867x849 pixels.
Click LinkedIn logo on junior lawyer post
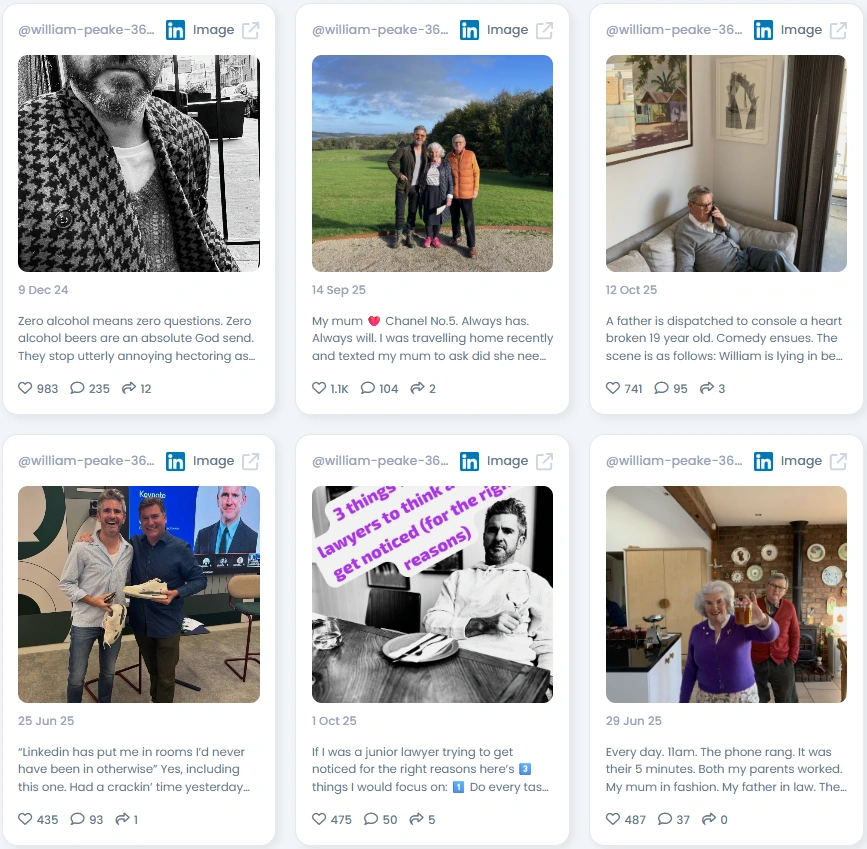[469, 461]
